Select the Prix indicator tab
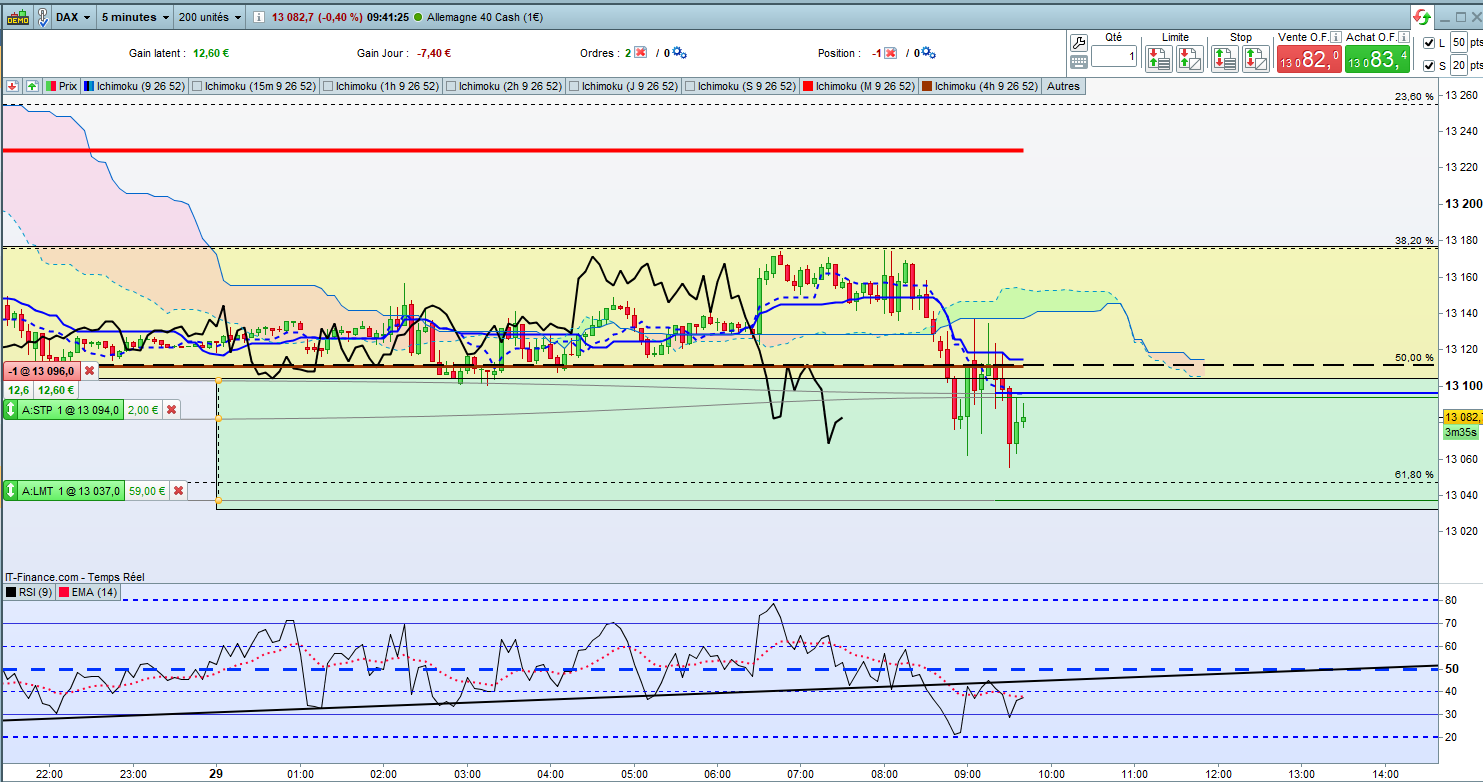The width and height of the screenshot is (1483, 782). click(x=61, y=87)
